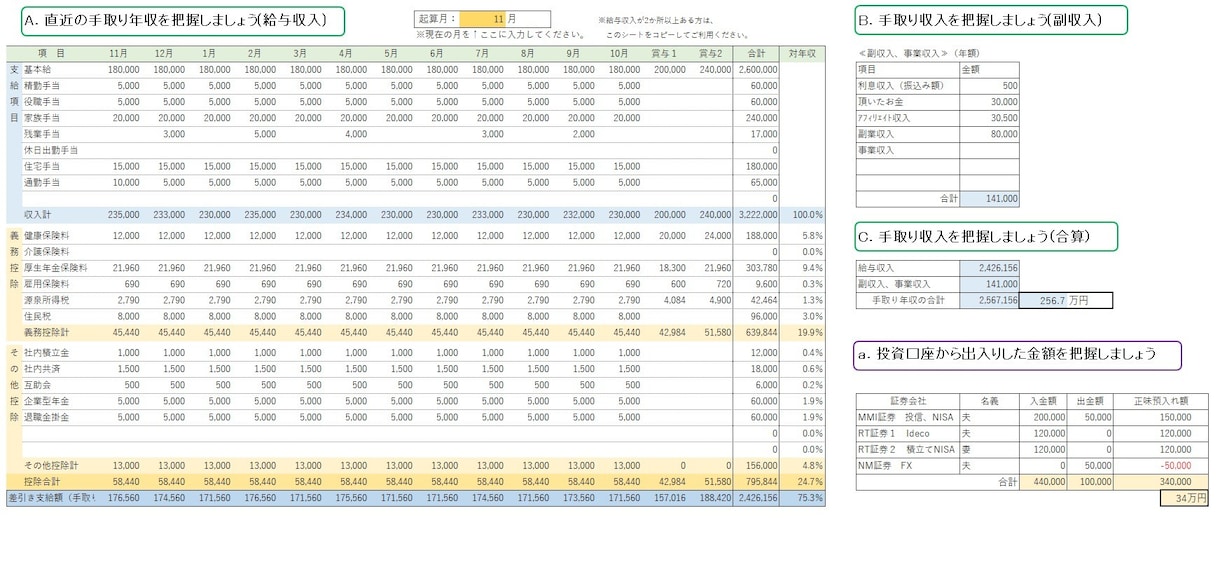Screen dimensions: 1220x567
Task: Select the 795,844 控除合計 total cell
Action: pos(757,482)
